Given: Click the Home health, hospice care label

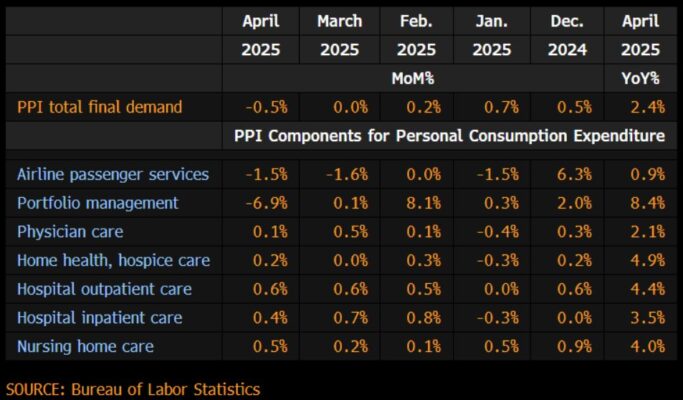Looking at the screenshot, I should (113, 261).
